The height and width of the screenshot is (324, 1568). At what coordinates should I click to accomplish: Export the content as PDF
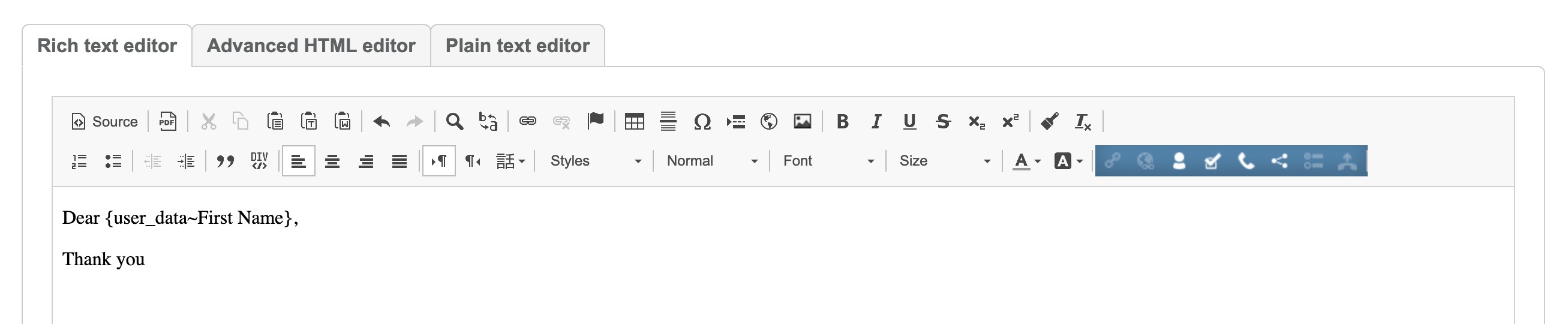coord(167,122)
